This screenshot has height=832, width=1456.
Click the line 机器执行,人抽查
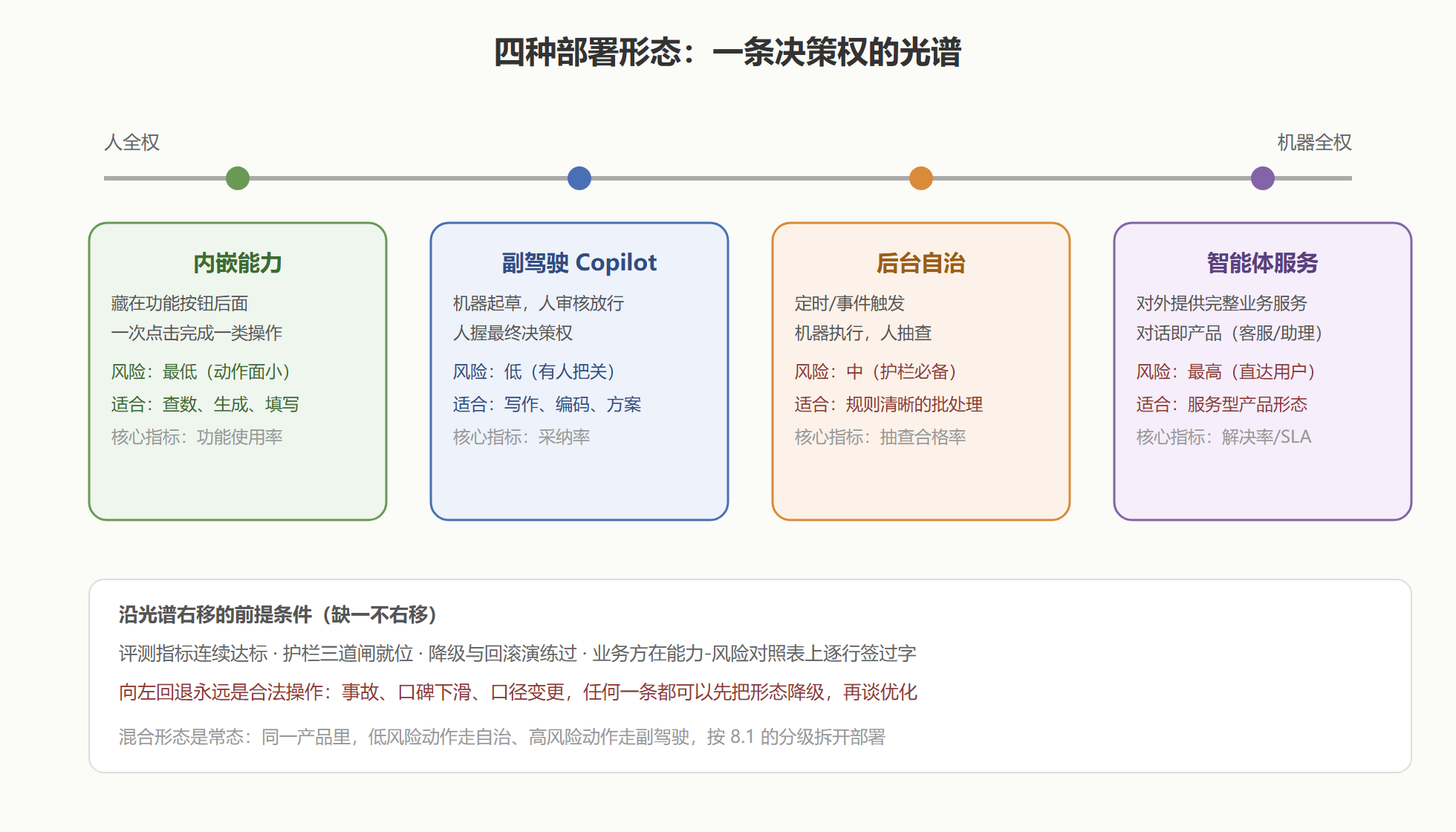pos(863,333)
